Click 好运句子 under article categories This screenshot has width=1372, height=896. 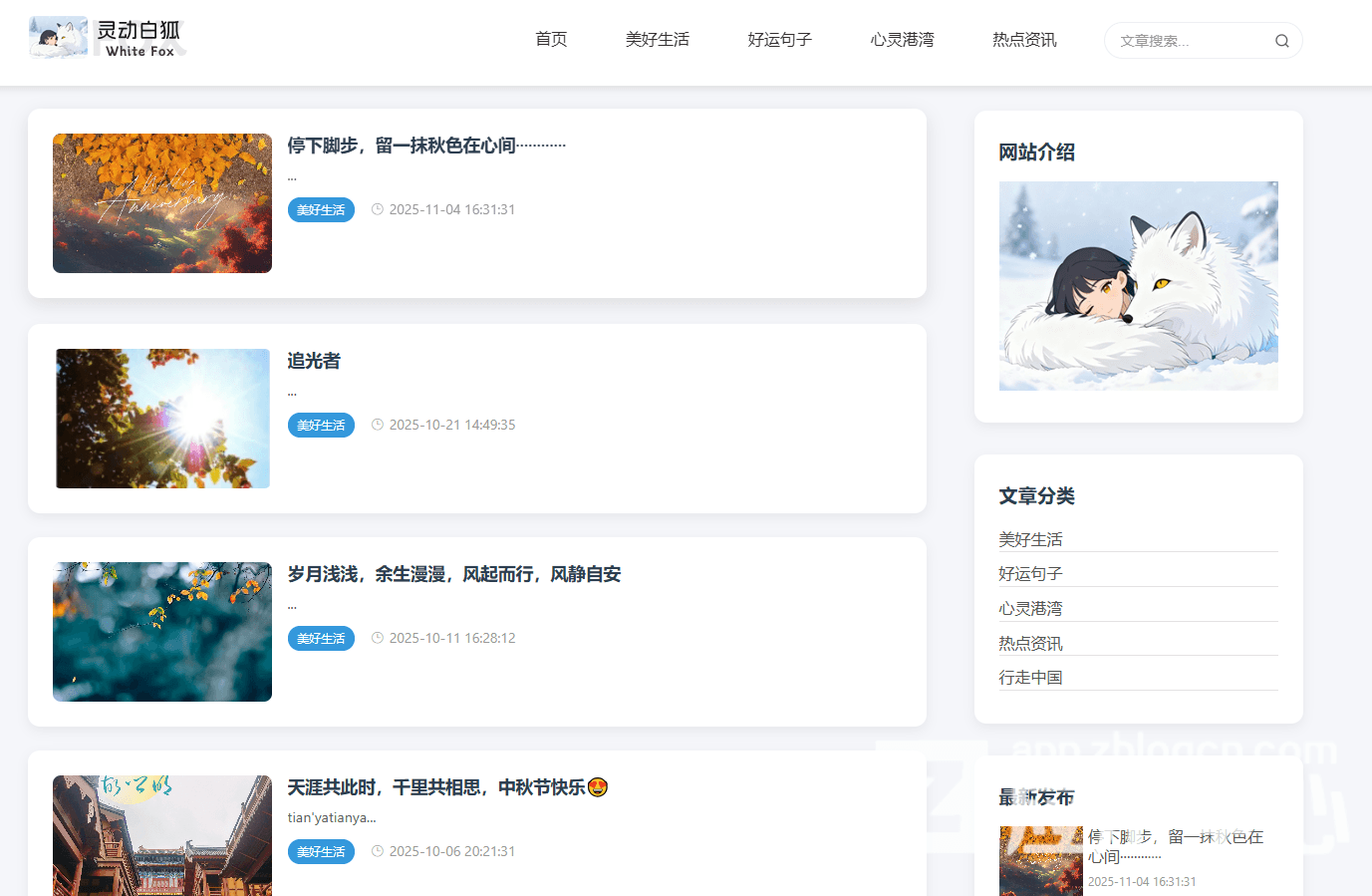[x=1030, y=573]
